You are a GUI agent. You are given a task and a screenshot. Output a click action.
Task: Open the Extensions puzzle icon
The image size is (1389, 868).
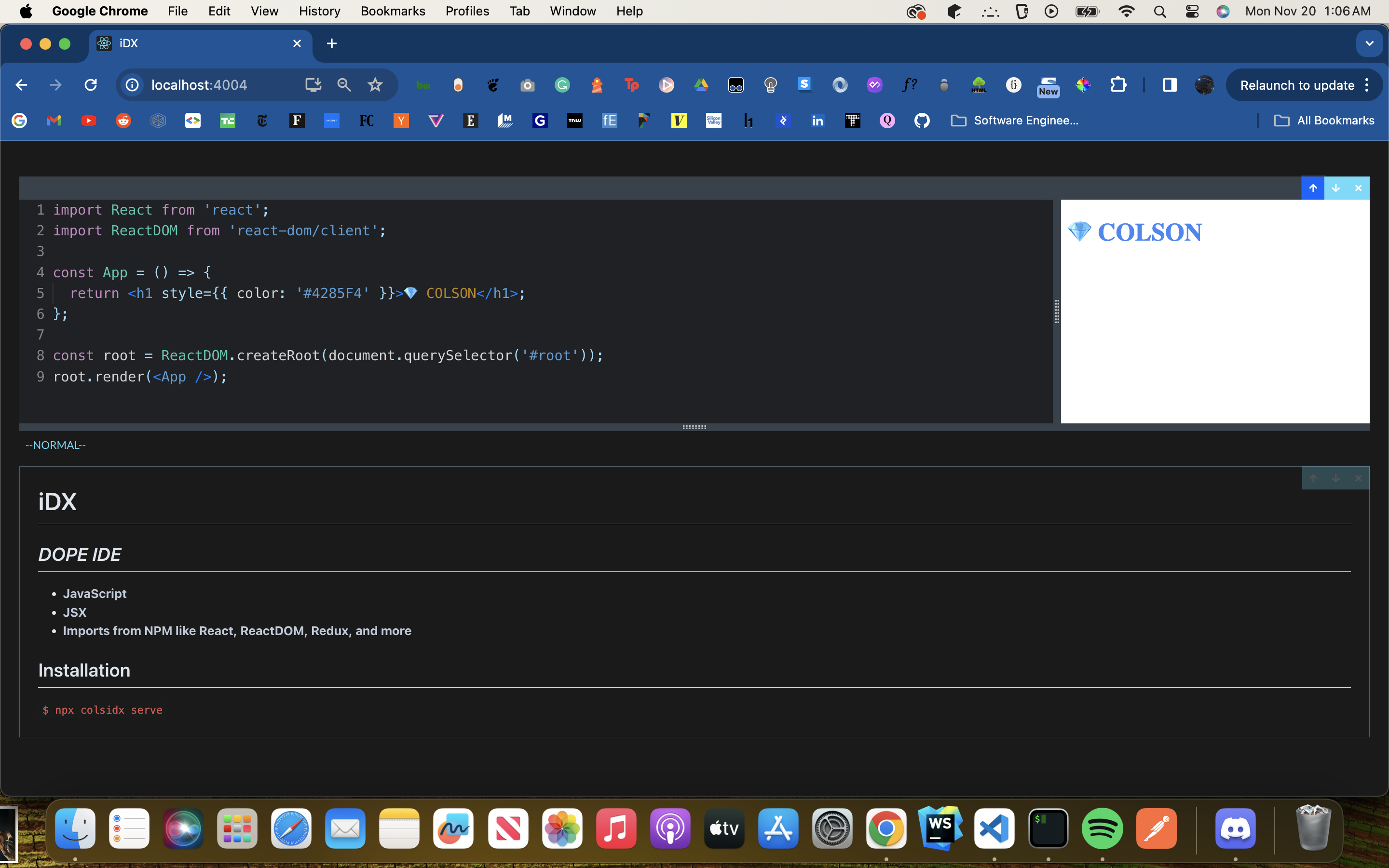1118,85
